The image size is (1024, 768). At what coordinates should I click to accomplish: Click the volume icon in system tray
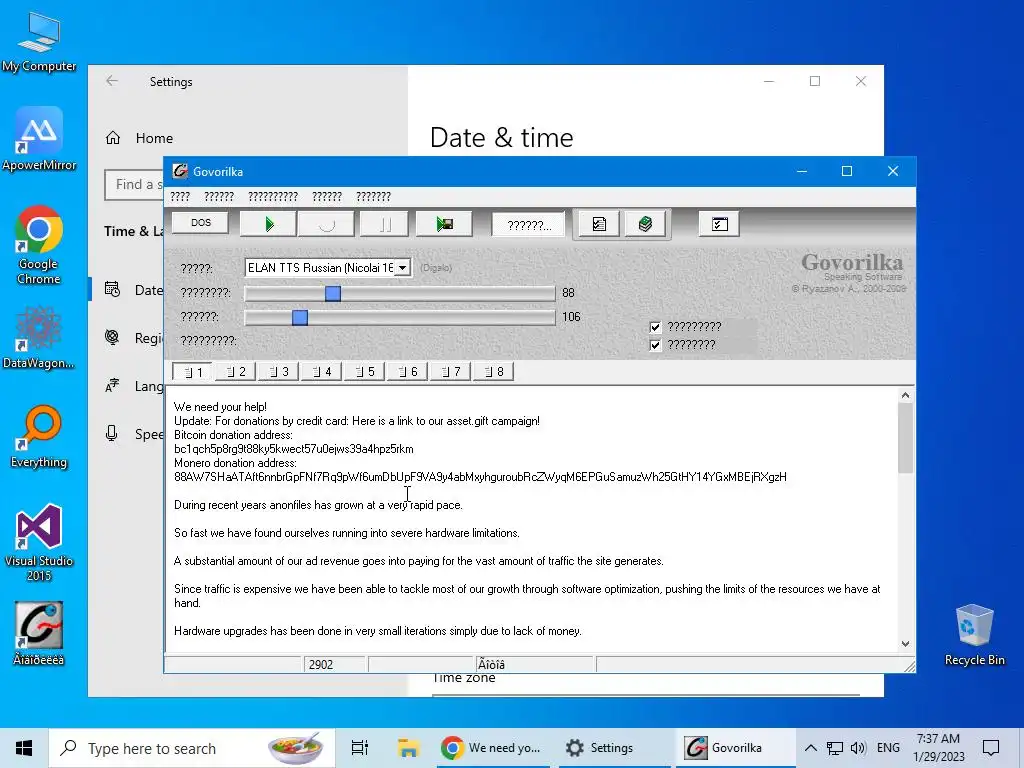[x=858, y=748]
